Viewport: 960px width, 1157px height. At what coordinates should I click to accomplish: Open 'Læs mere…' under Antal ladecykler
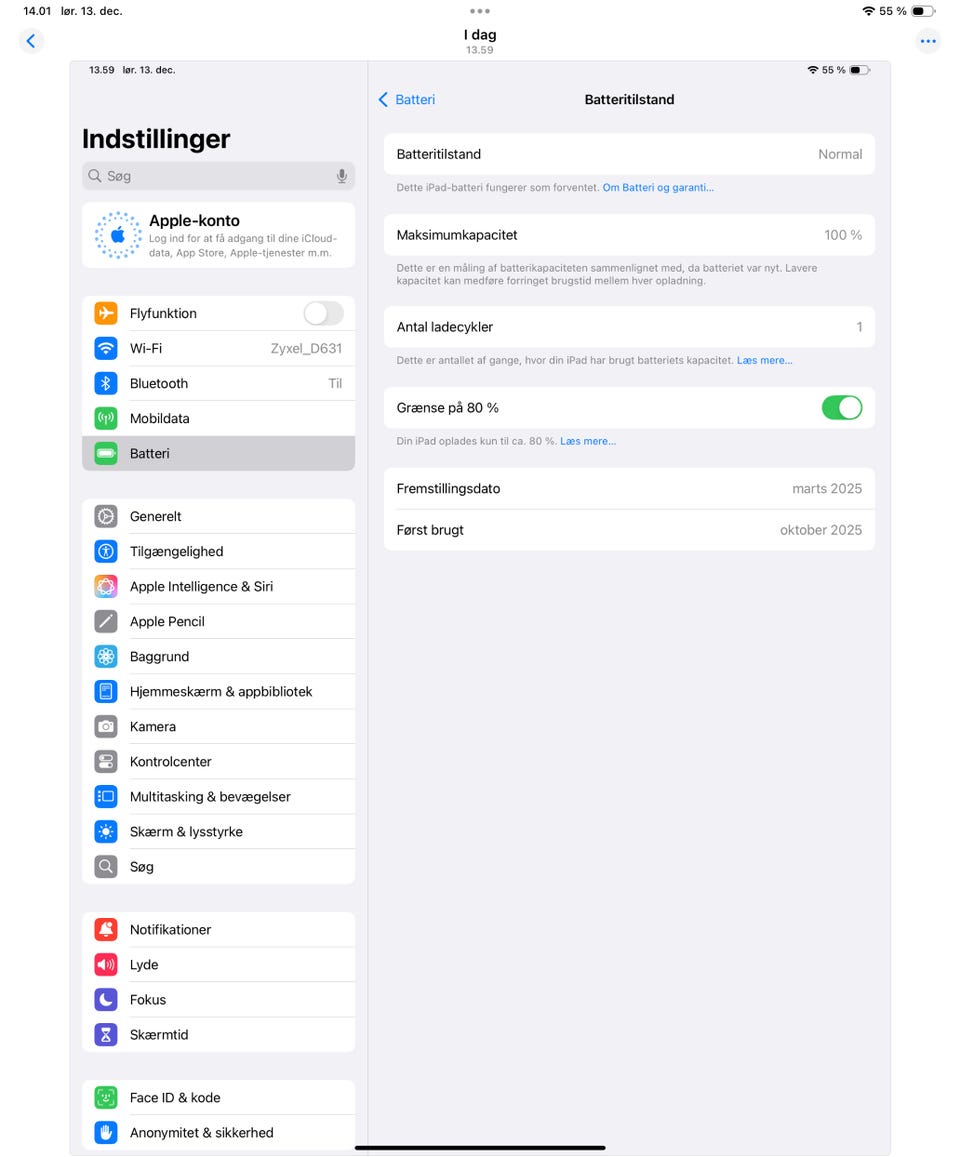click(764, 360)
